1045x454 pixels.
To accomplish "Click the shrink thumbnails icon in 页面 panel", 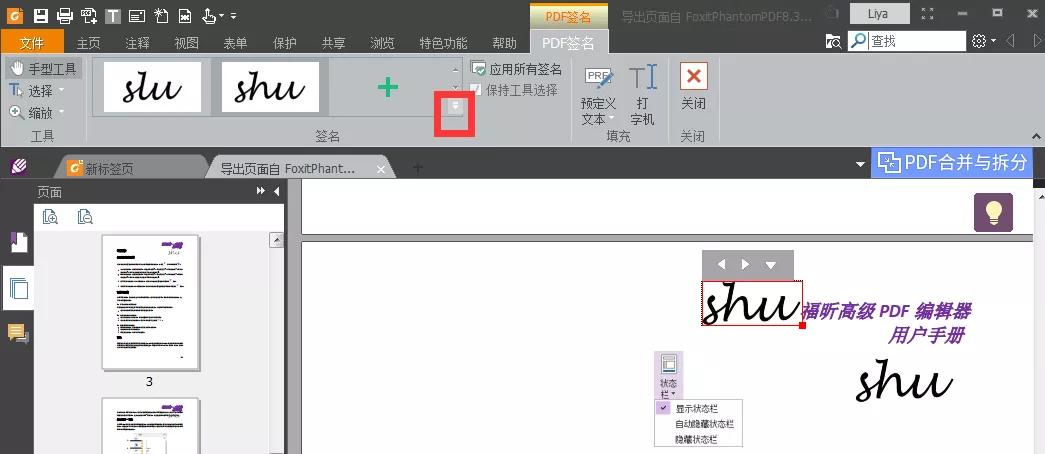I will coord(85,217).
